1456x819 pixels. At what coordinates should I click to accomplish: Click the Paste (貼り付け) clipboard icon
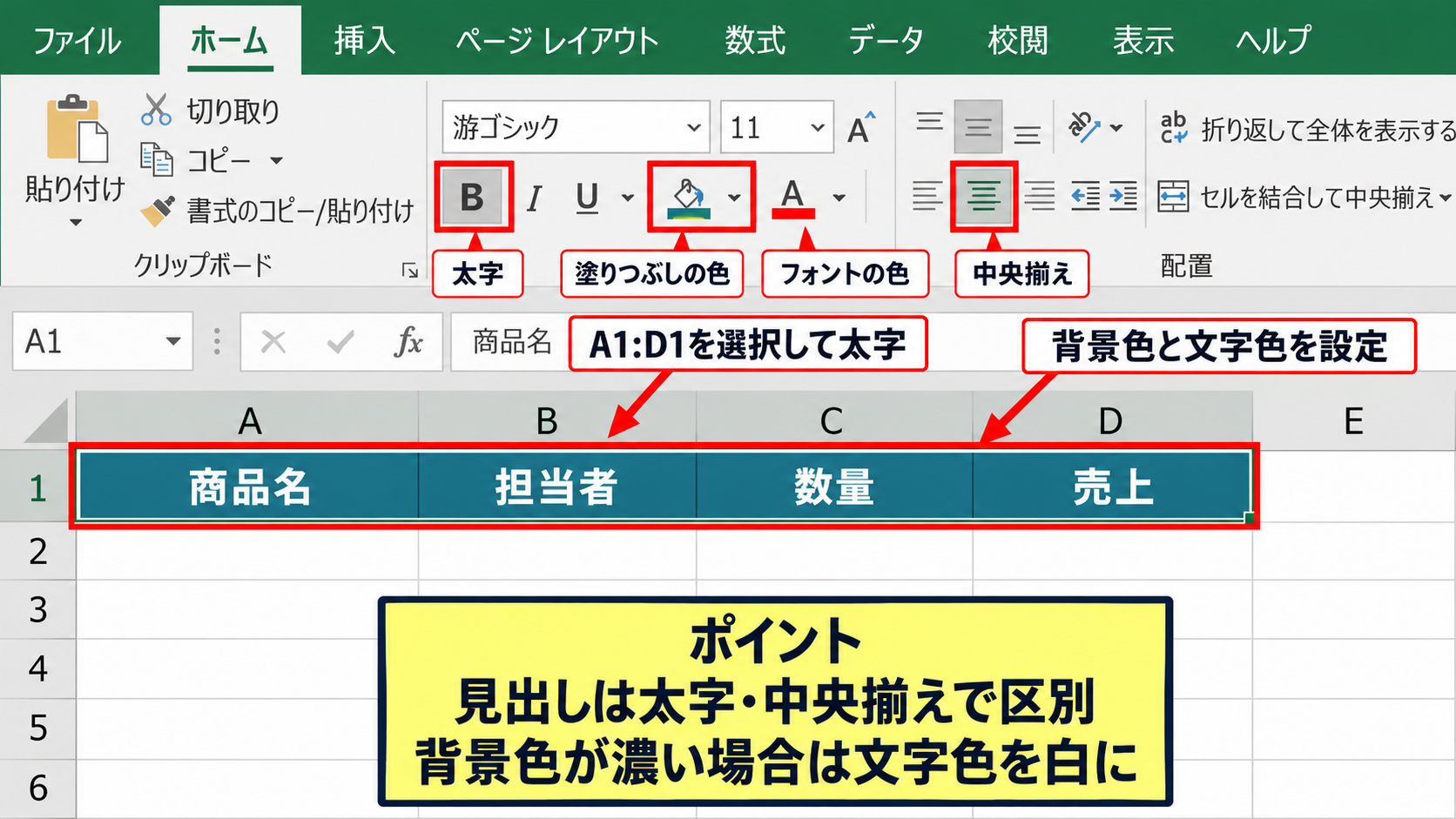(x=77, y=128)
